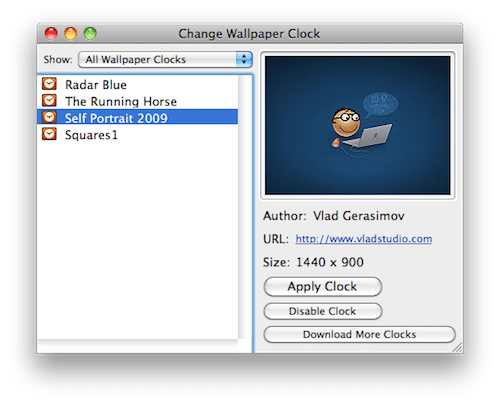Minimize the window using the yellow button
500x404 pixels.
[x=70, y=34]
